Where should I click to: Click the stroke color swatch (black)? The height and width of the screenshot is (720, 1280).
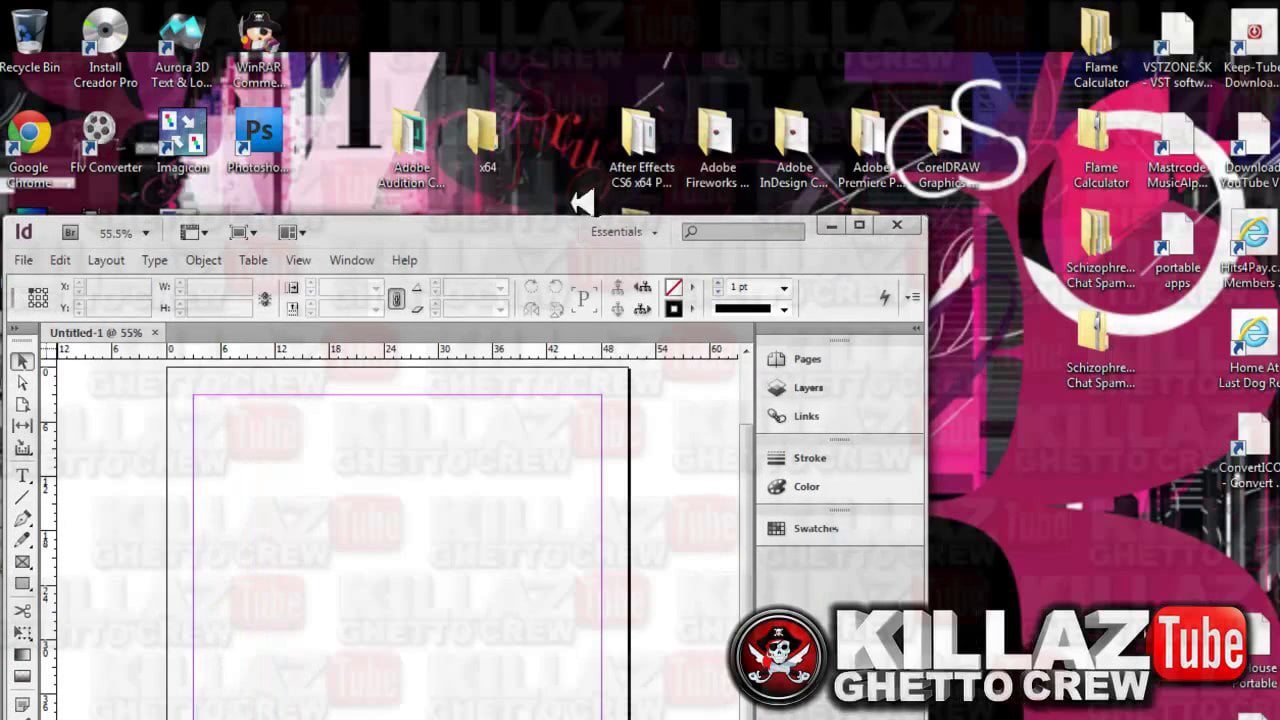point(674,309)
